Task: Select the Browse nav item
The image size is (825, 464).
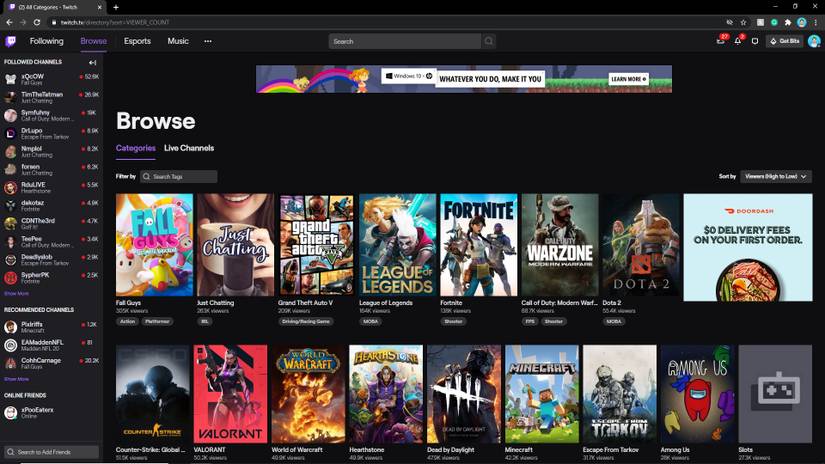Action: coord(94,41)
